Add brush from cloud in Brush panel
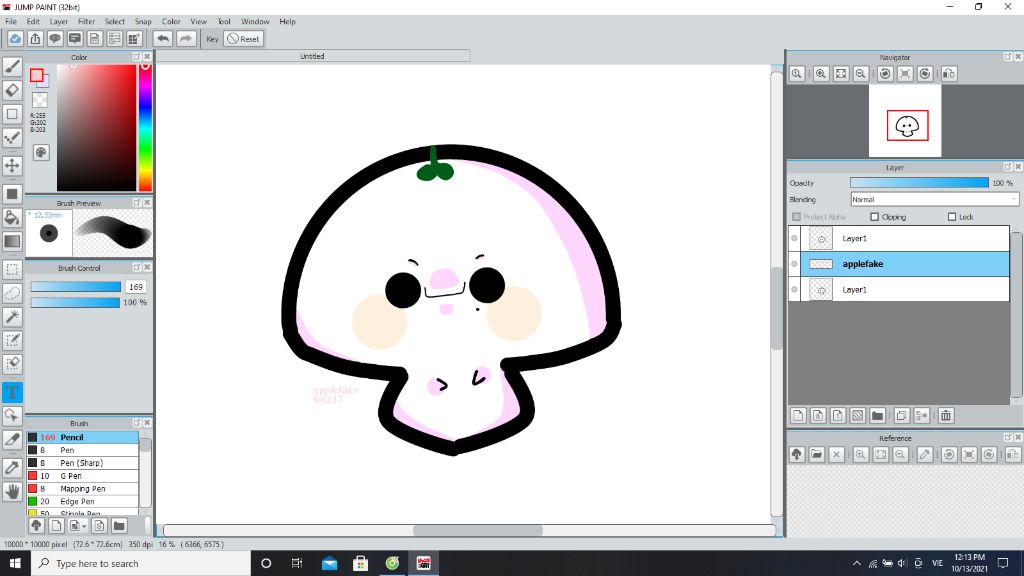1024x576 pixels. pyautogui.click(x=37, y=526)
